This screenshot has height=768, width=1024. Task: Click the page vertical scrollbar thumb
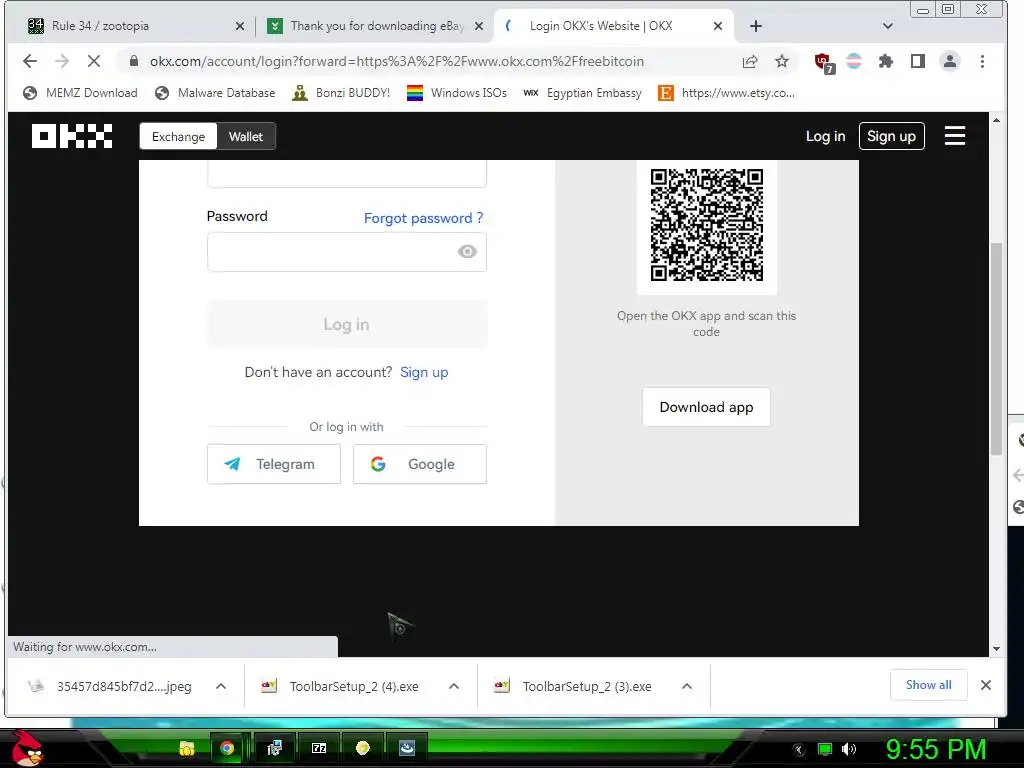(x=996, y=348)
